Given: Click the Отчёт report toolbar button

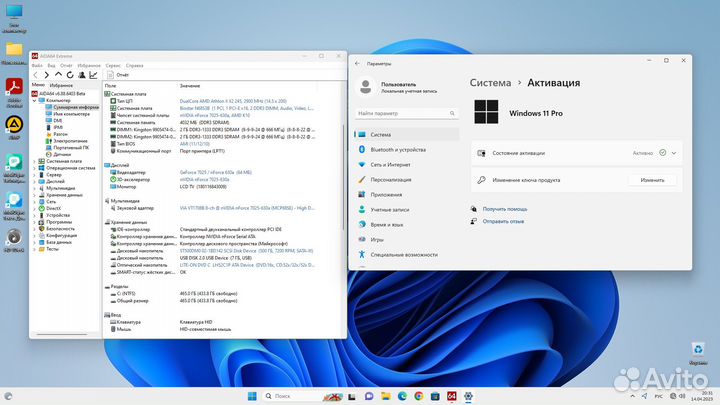Looking at the screenshot, I should tap(118, 75).
